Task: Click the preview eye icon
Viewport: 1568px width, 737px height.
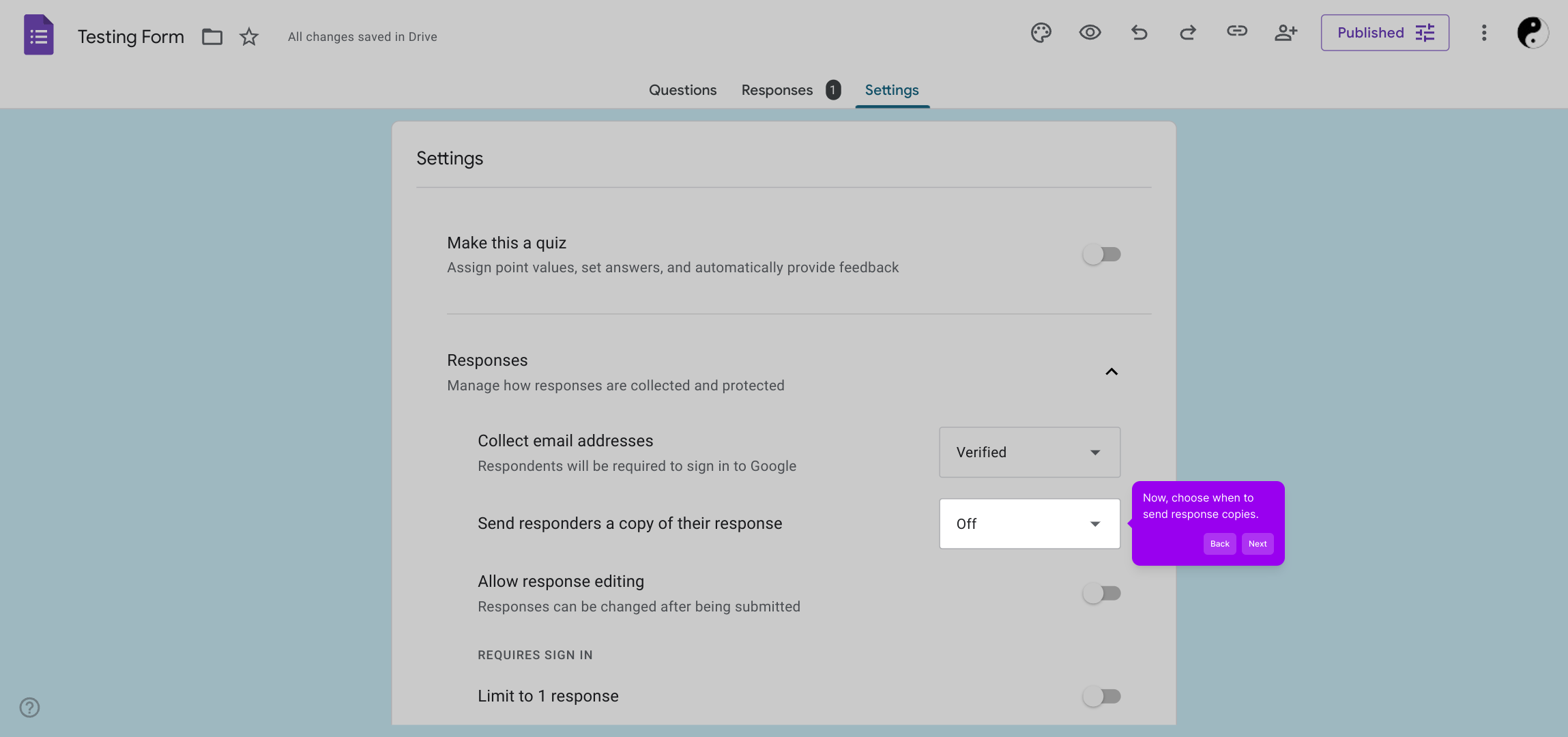Action: click(1090, 33)
